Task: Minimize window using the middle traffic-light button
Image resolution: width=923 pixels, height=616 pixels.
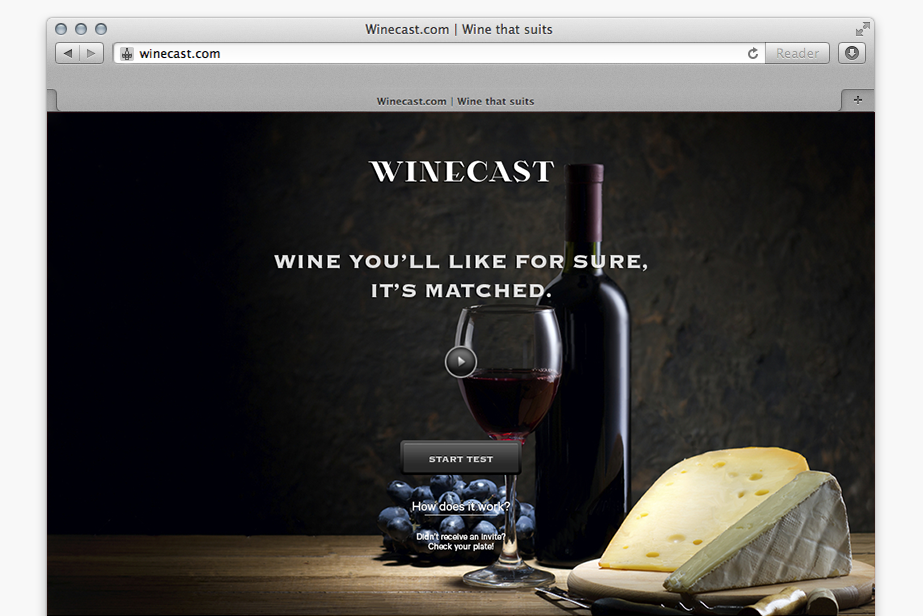Action: 81,29
